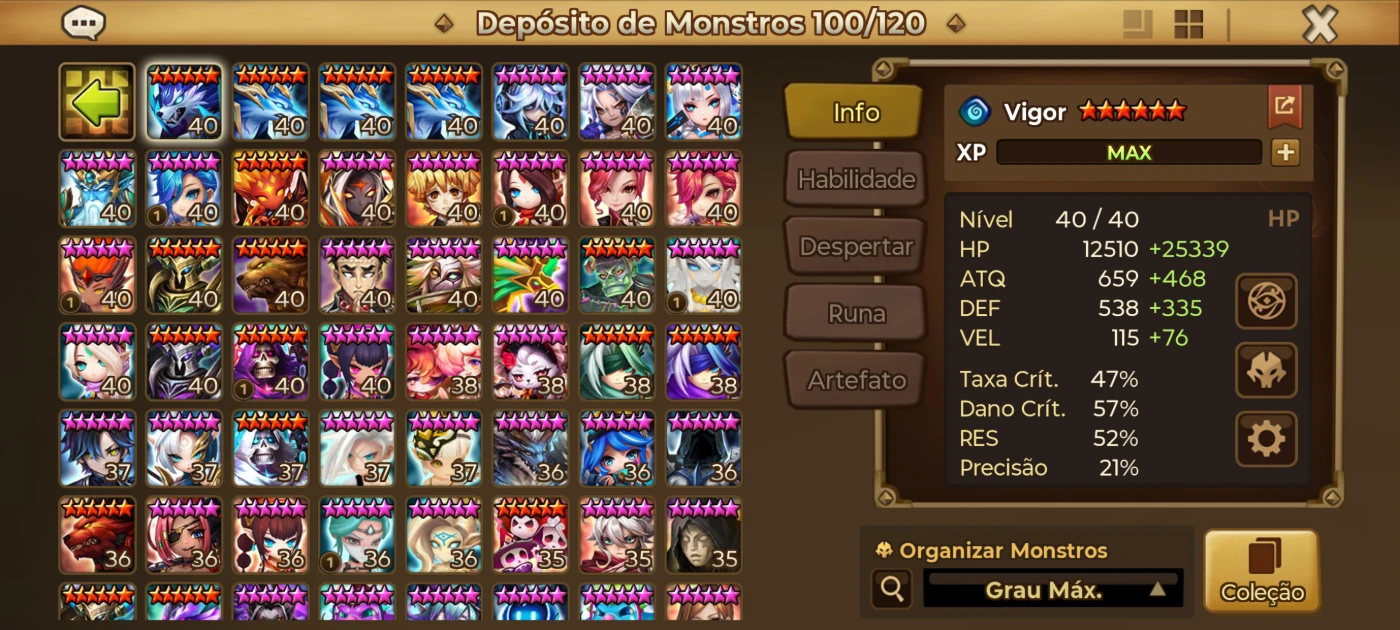This screenshot has width=1400, height=630.
Task: Open the Despertar tab
Action: pos(855,246)
